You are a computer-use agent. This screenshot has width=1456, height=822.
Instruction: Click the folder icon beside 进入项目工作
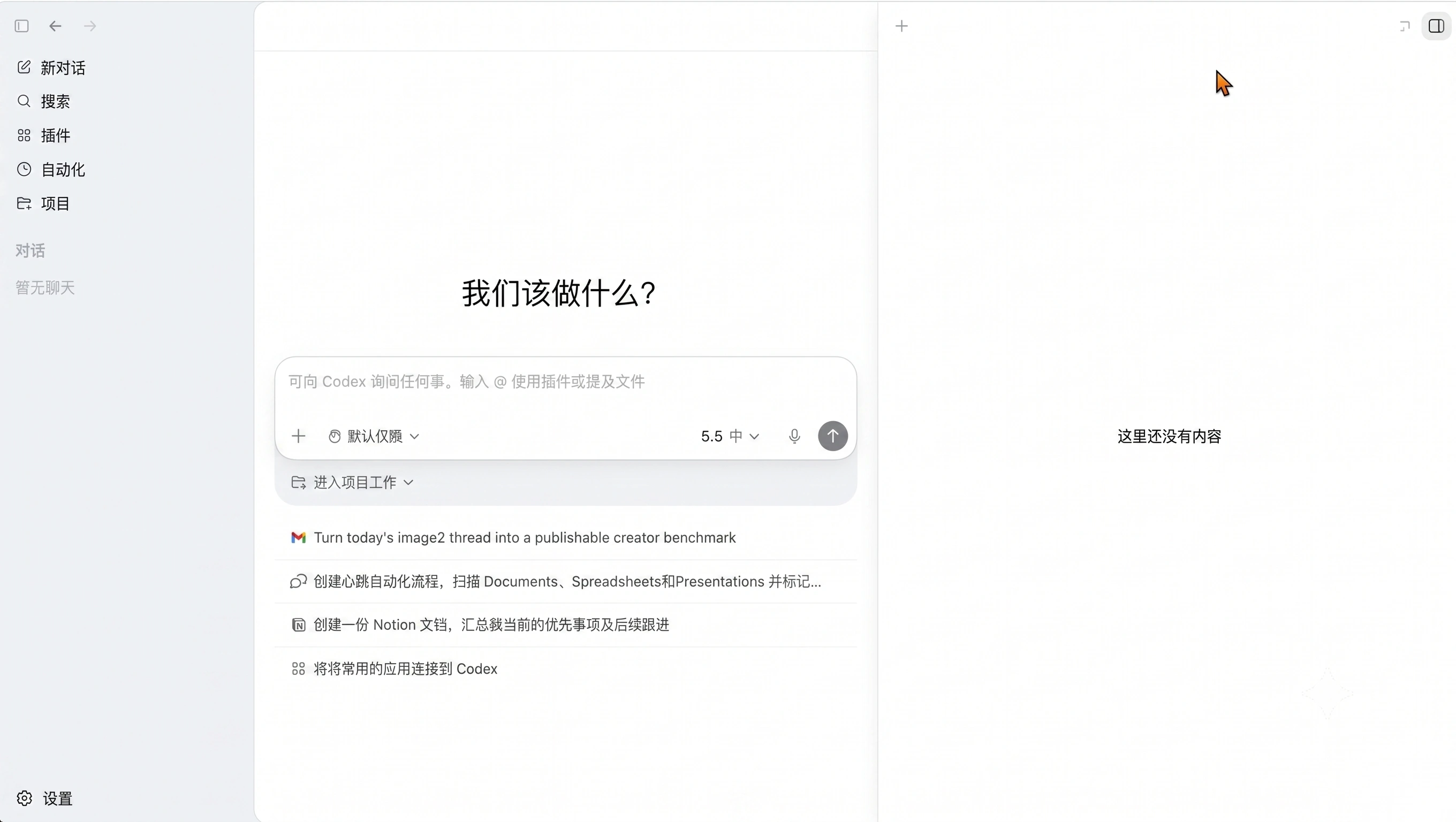299,483
